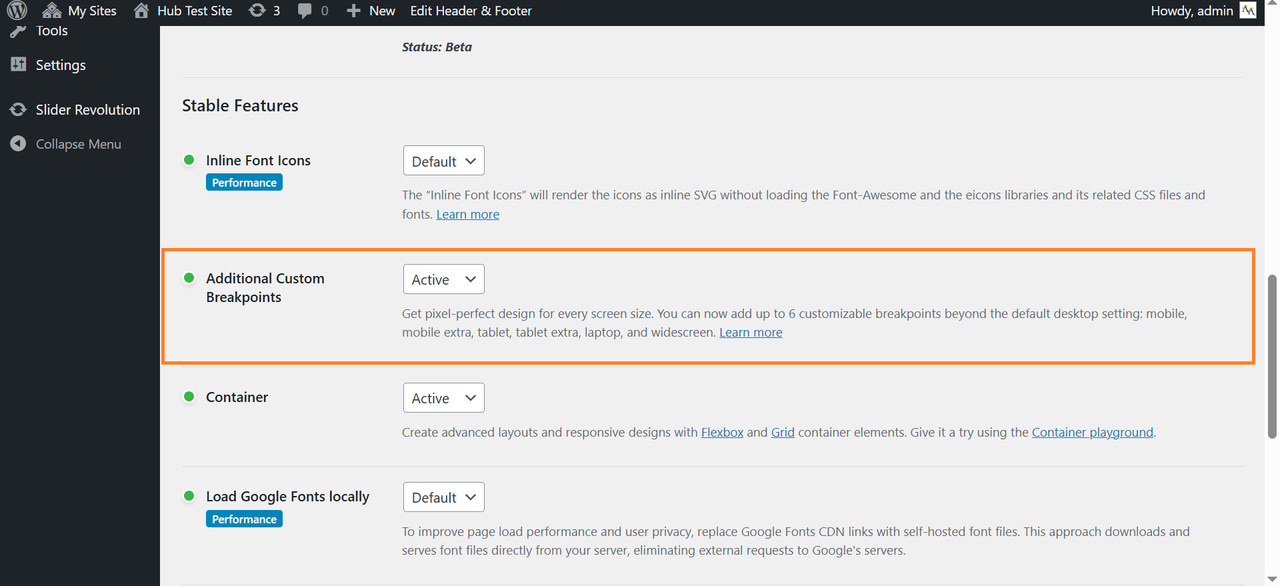1280x586 pixels.
Task: Click the Slider Revolution sidebar icon
Action: pyautogui.click(x=18, y=110)
